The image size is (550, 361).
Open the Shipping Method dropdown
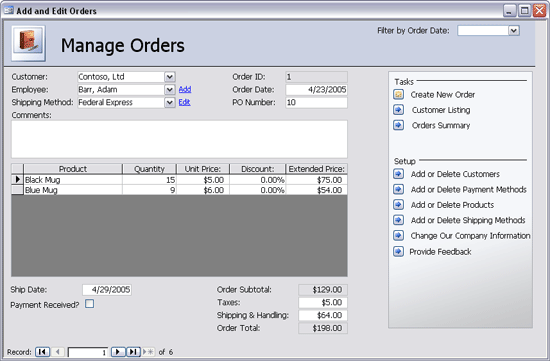(x=169, y=102)
